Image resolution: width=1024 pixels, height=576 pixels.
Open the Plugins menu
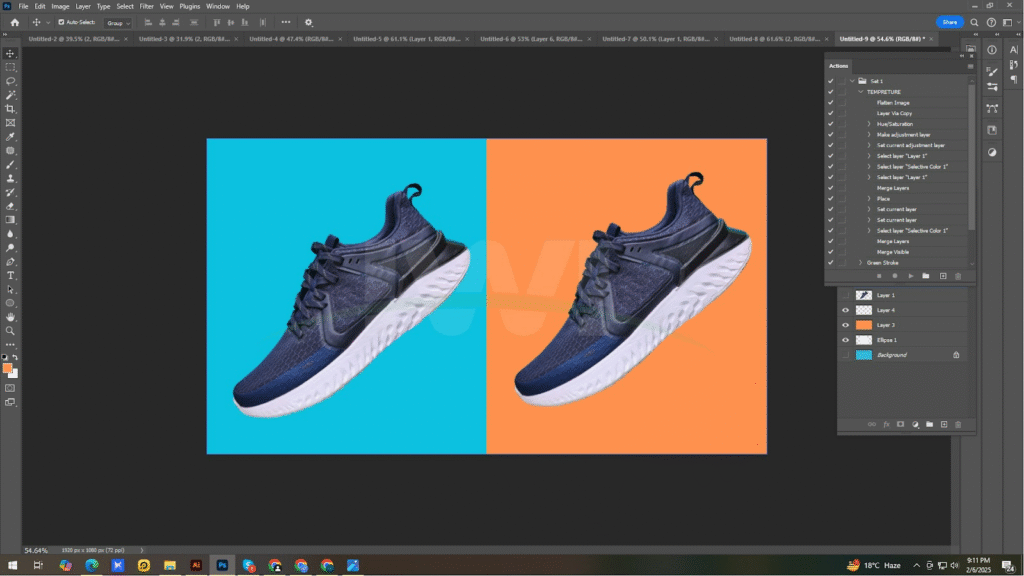coord(189,7)
